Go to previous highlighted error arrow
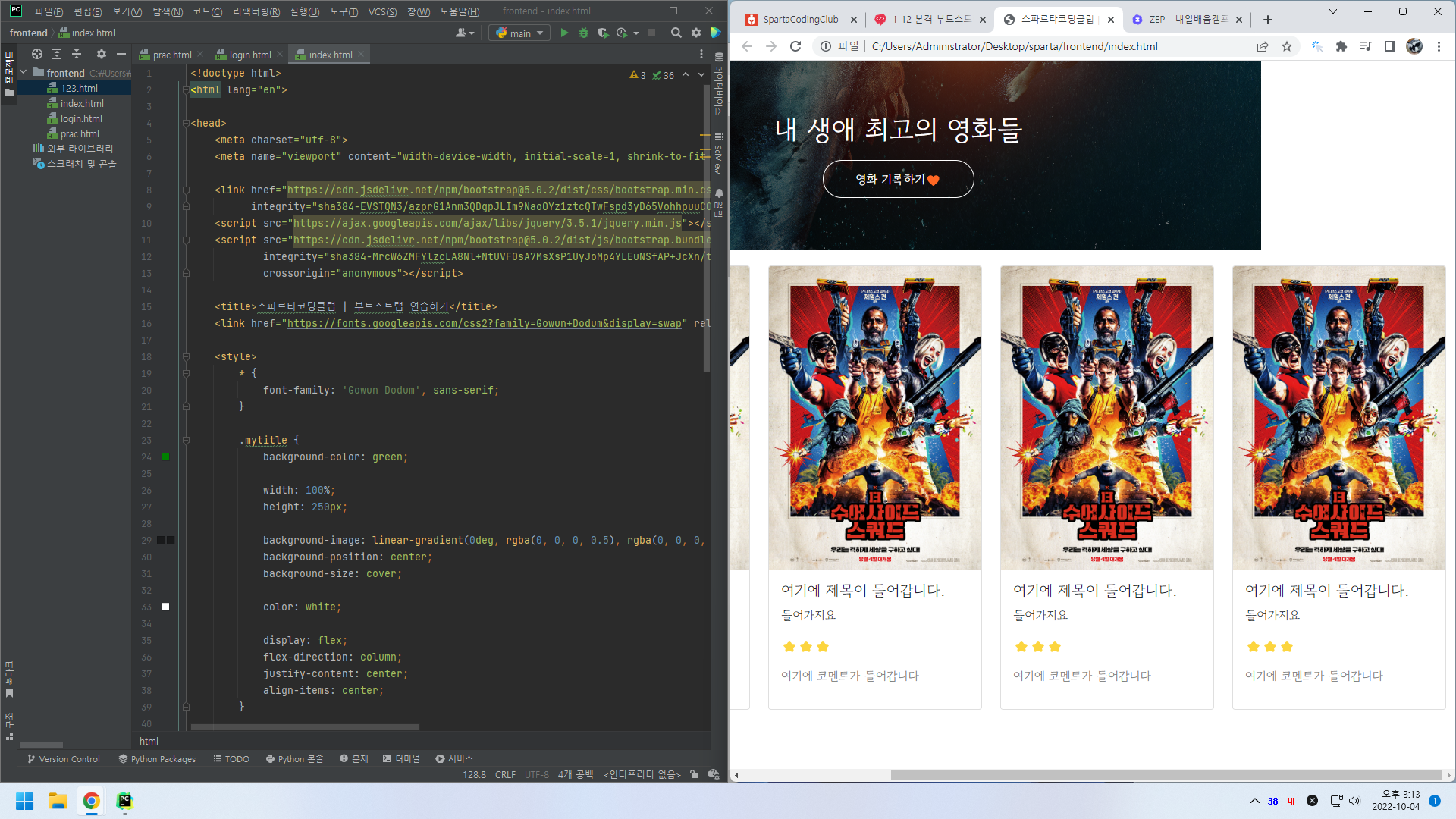This screenshot has width=1456, height=819. pos(686,75)
